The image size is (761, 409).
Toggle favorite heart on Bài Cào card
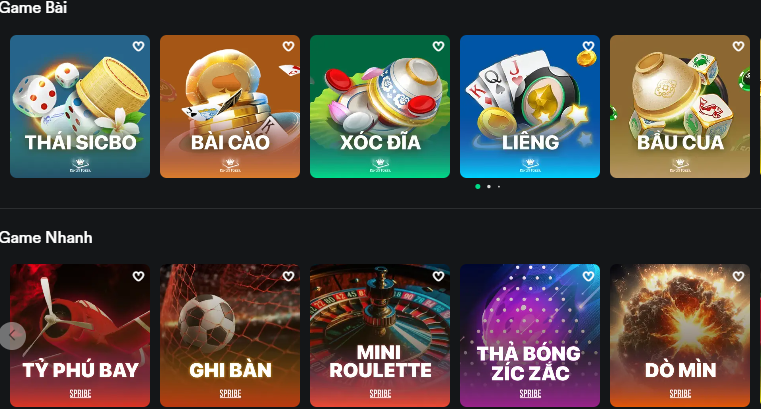pyautogui.click(x=288, y=46)
